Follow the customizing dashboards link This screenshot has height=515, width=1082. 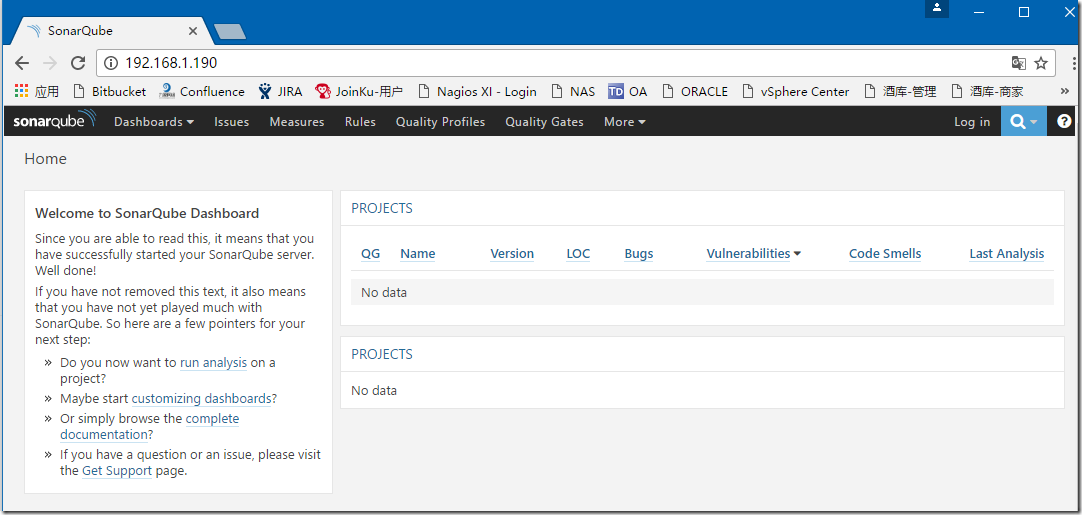pyautogui.click(x=201, y=398)
